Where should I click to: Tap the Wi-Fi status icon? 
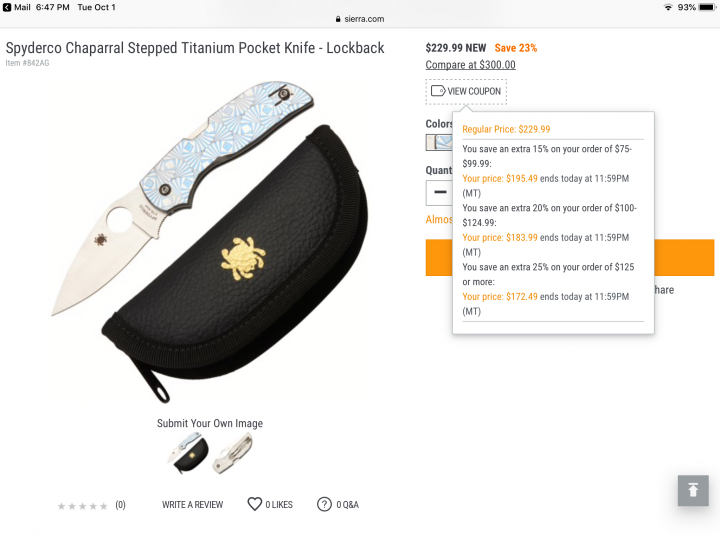[668, 7]
